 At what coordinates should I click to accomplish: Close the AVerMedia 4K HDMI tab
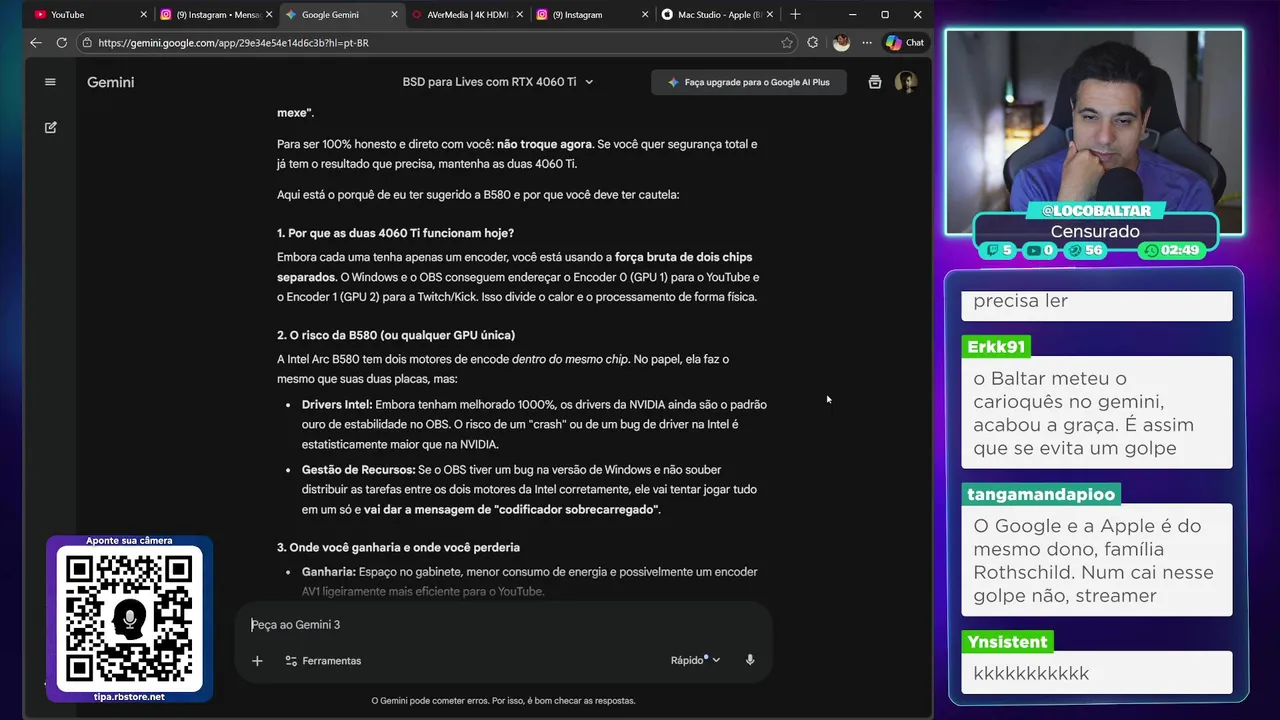(519, 15)
